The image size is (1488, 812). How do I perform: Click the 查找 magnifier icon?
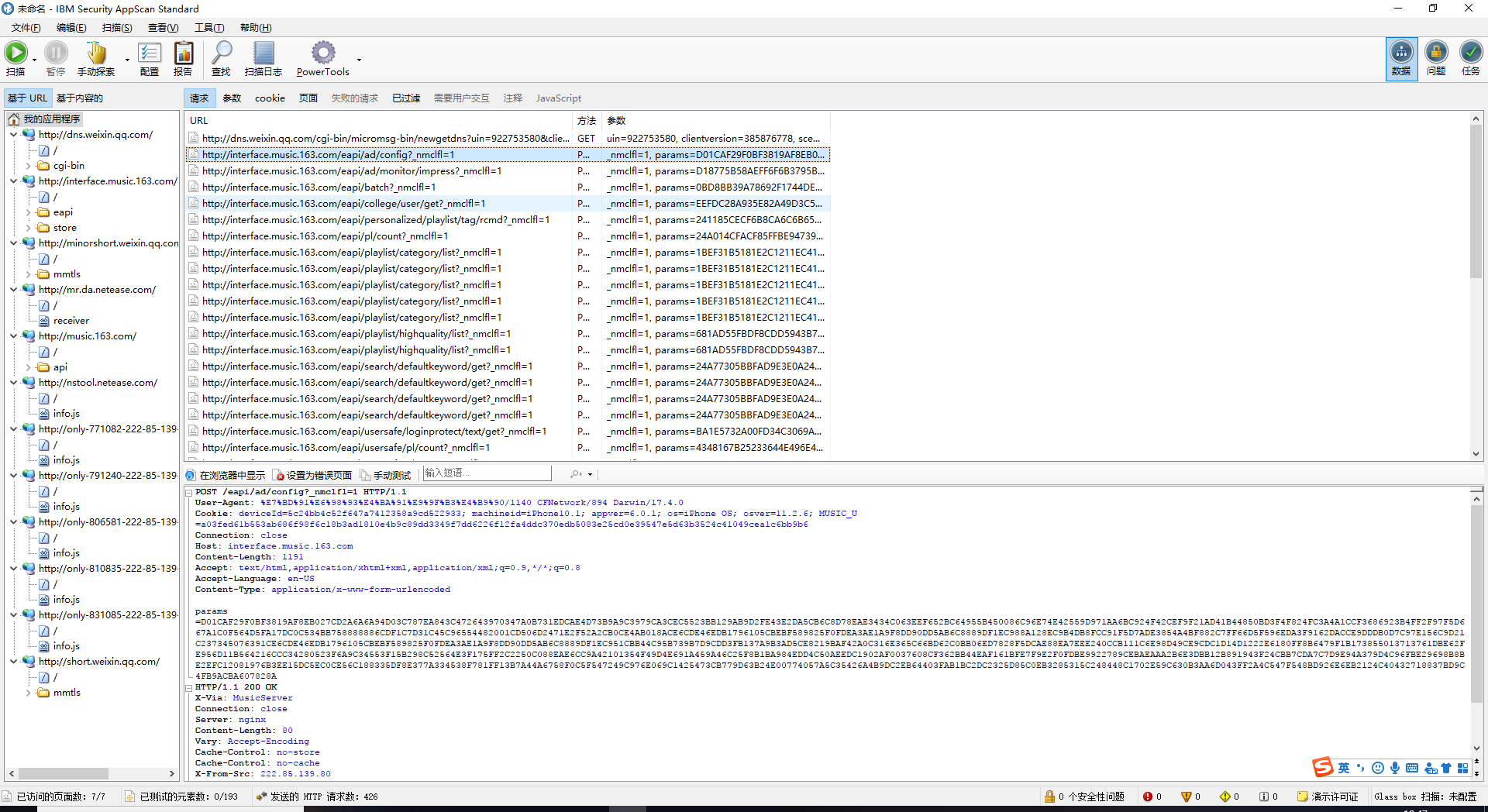point(222,53)
